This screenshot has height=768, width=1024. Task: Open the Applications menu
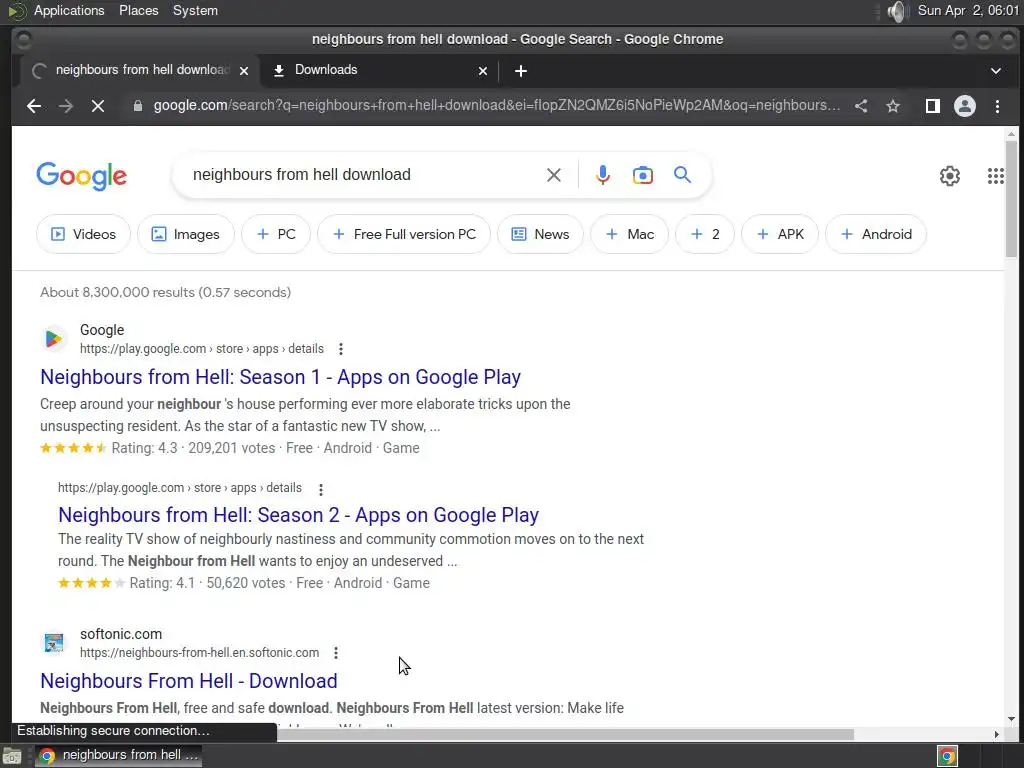pyautogui.click(x=69, y=11)
